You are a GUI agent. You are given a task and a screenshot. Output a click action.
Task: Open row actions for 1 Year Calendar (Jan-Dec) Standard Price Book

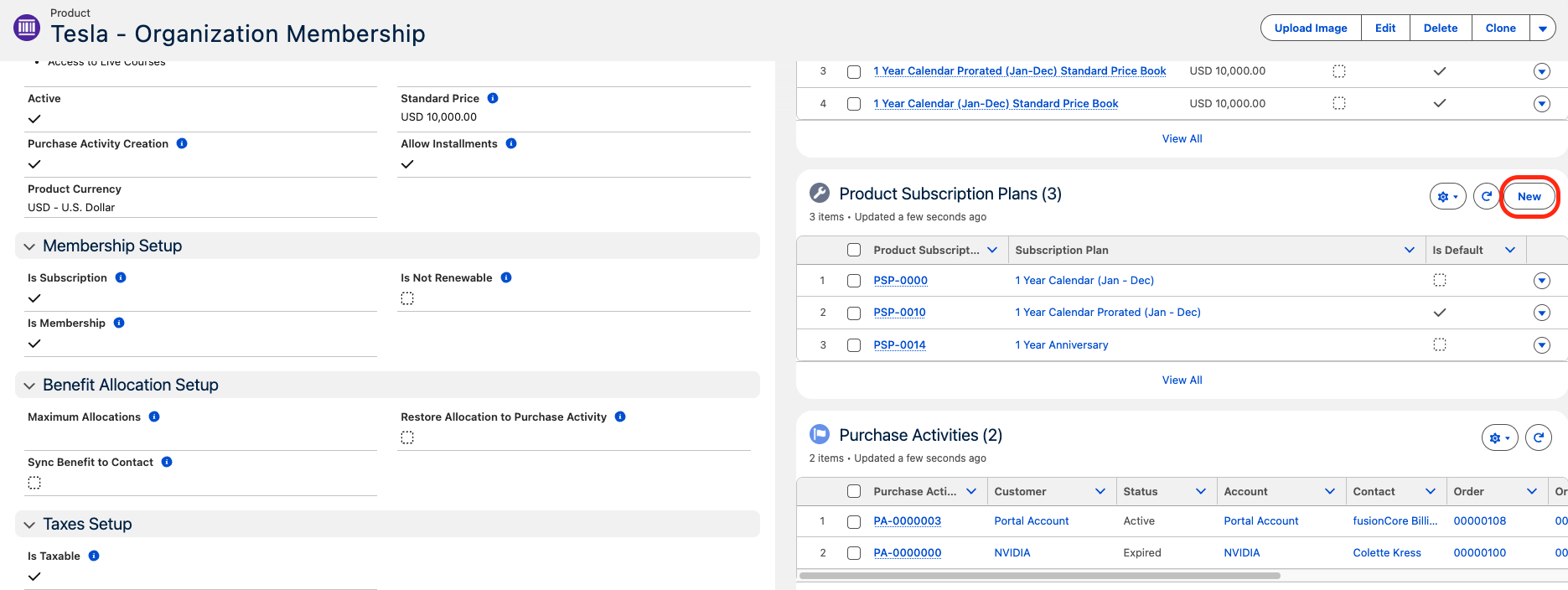click(1542, 104)
